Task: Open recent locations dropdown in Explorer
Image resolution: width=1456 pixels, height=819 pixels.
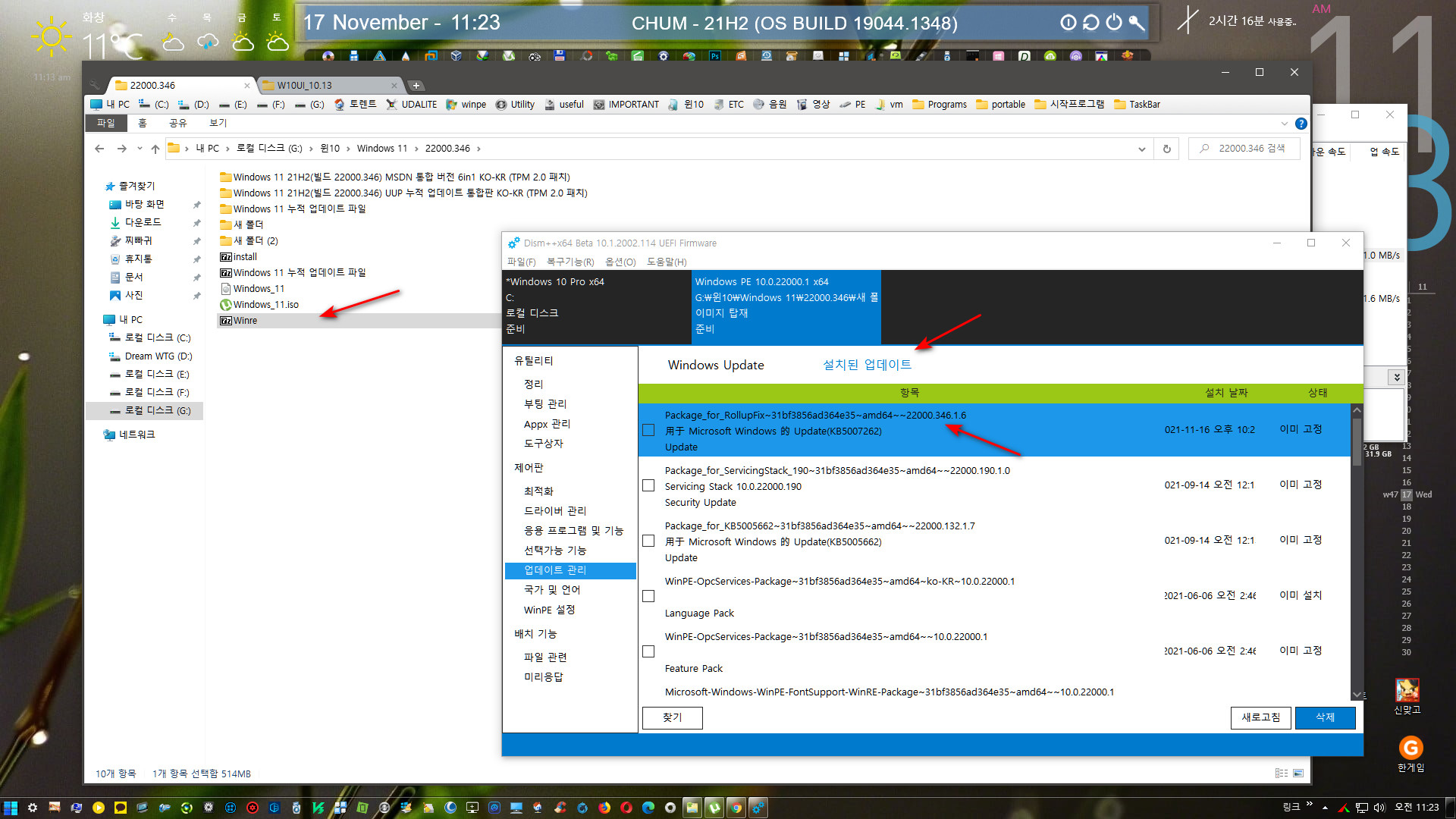Action: coord(140,149)
